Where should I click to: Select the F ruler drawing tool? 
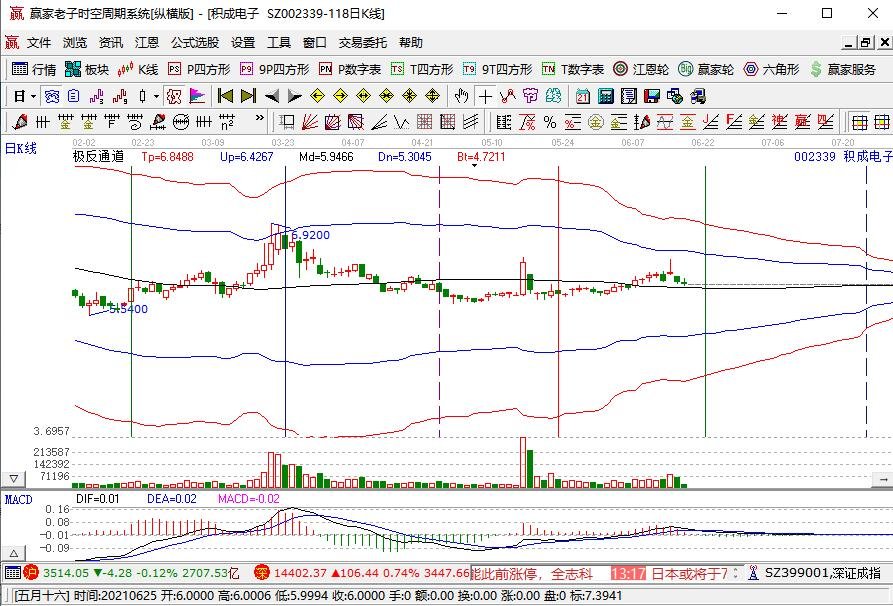pyautogui.click(x=112, y=121)
